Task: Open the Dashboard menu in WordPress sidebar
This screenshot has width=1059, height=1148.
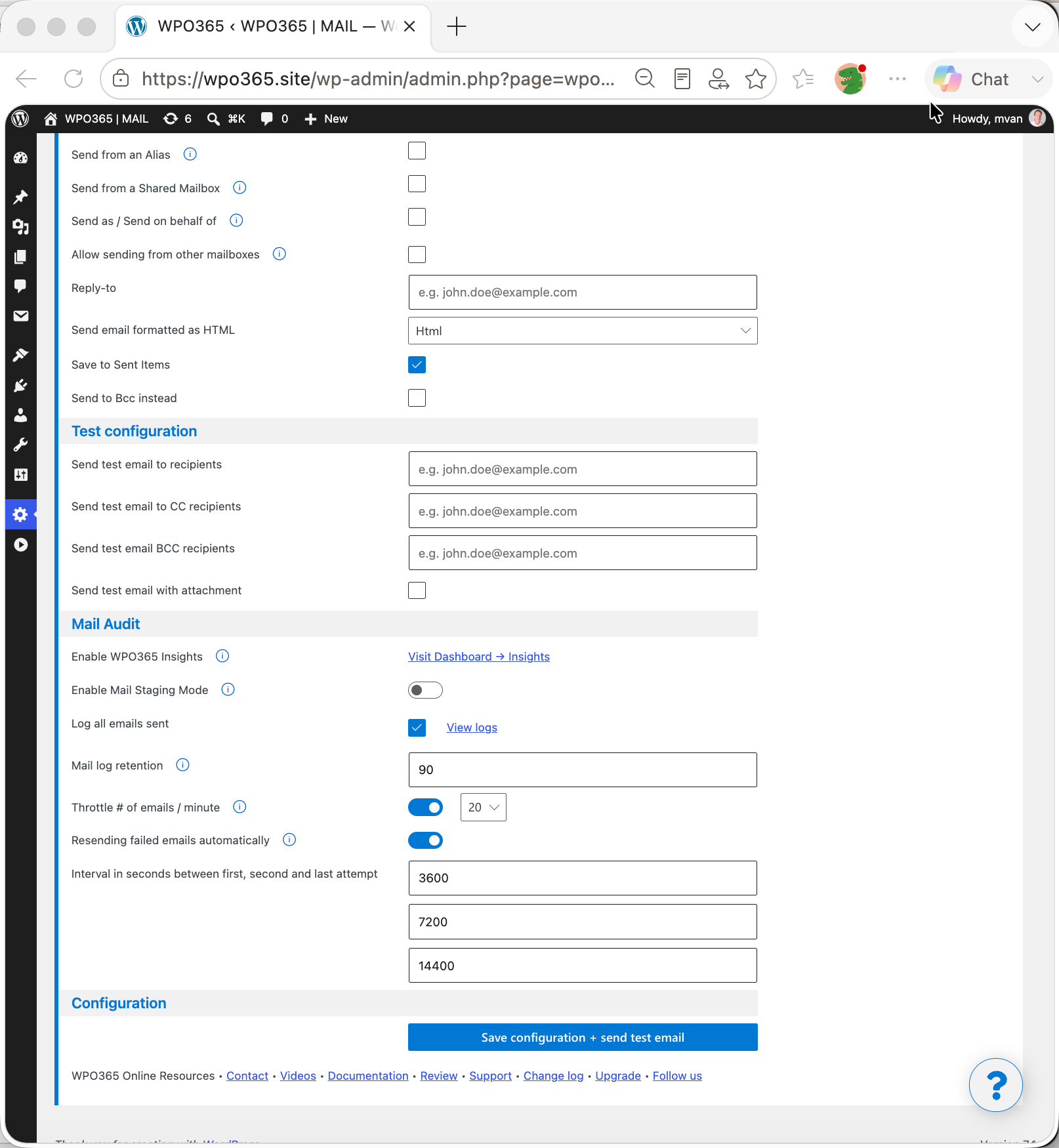Action: tap(20, 158)
